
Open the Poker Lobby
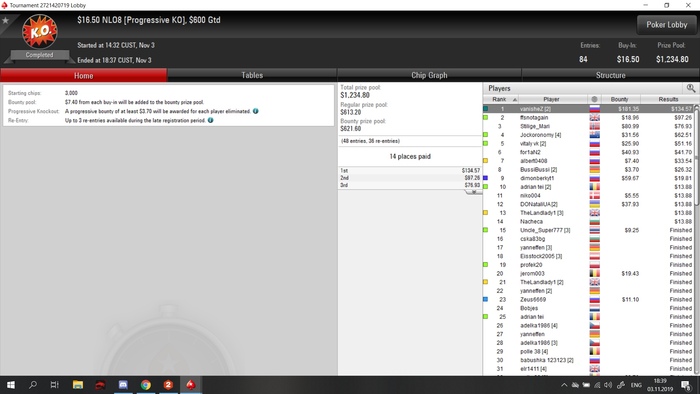[667, 25]
